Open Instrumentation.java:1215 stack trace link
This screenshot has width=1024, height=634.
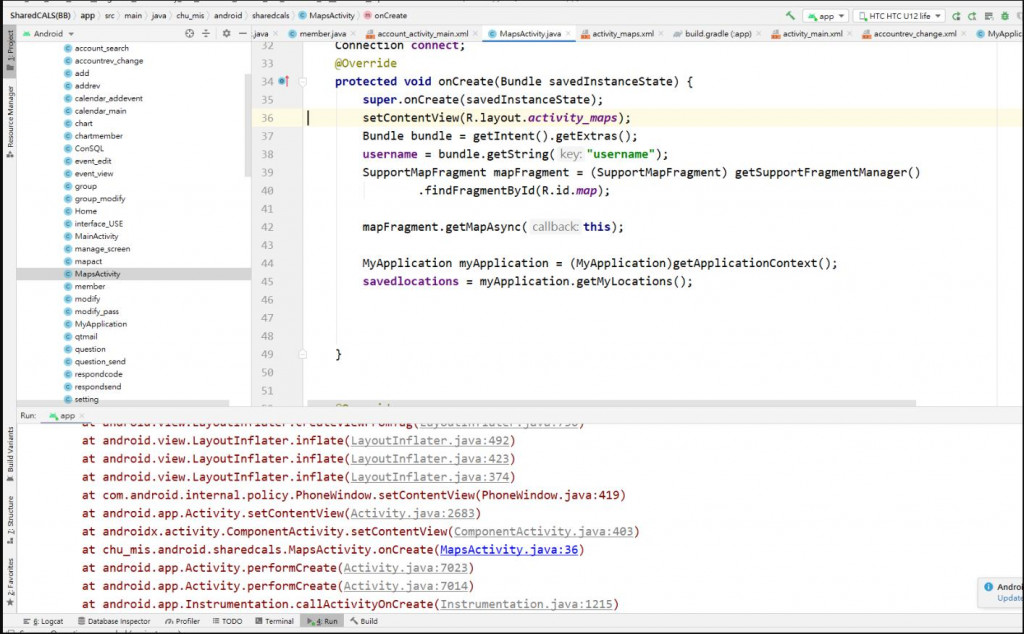point(526,604)
